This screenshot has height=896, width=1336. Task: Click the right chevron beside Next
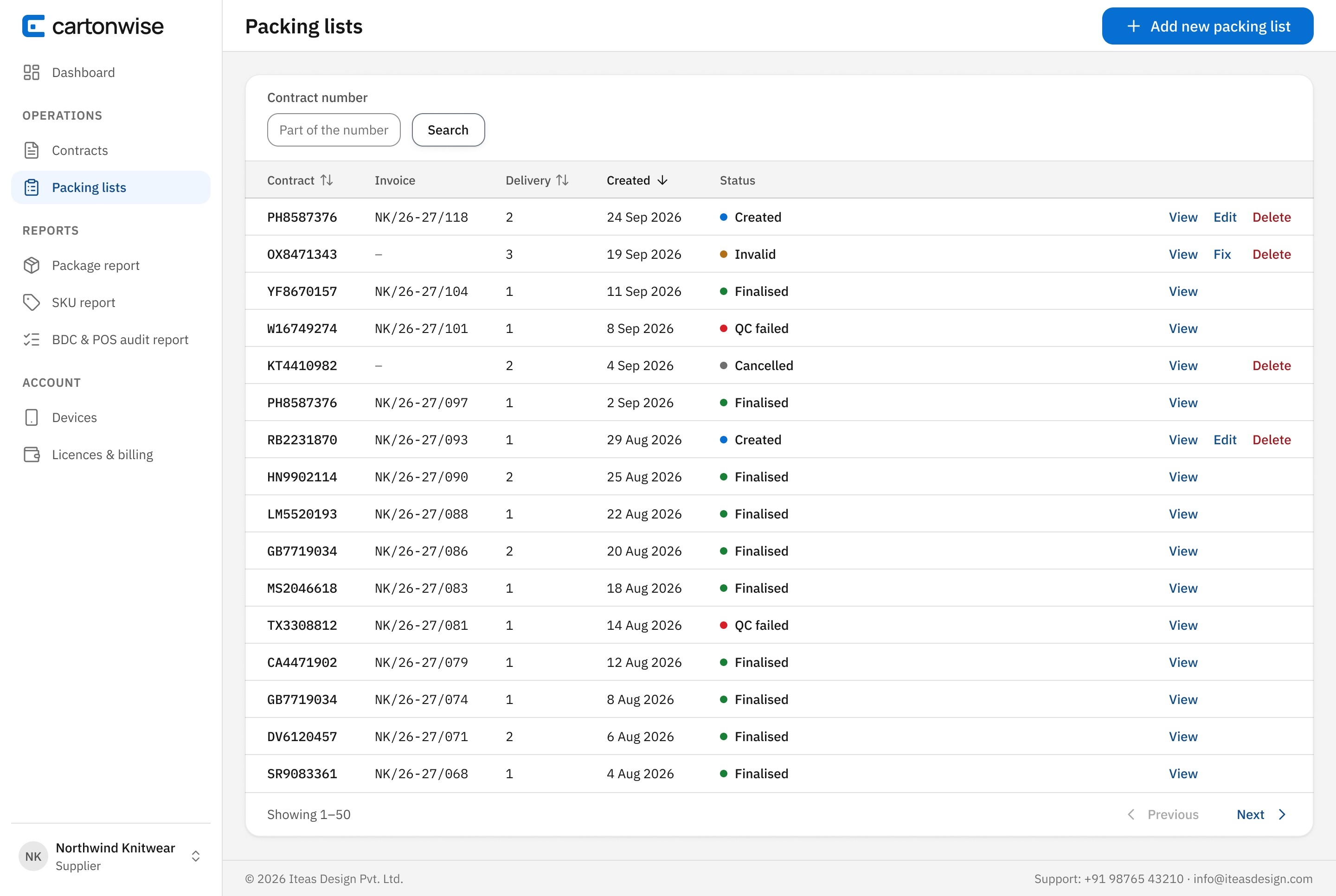pyautogui.click(x=1282, y=814)
